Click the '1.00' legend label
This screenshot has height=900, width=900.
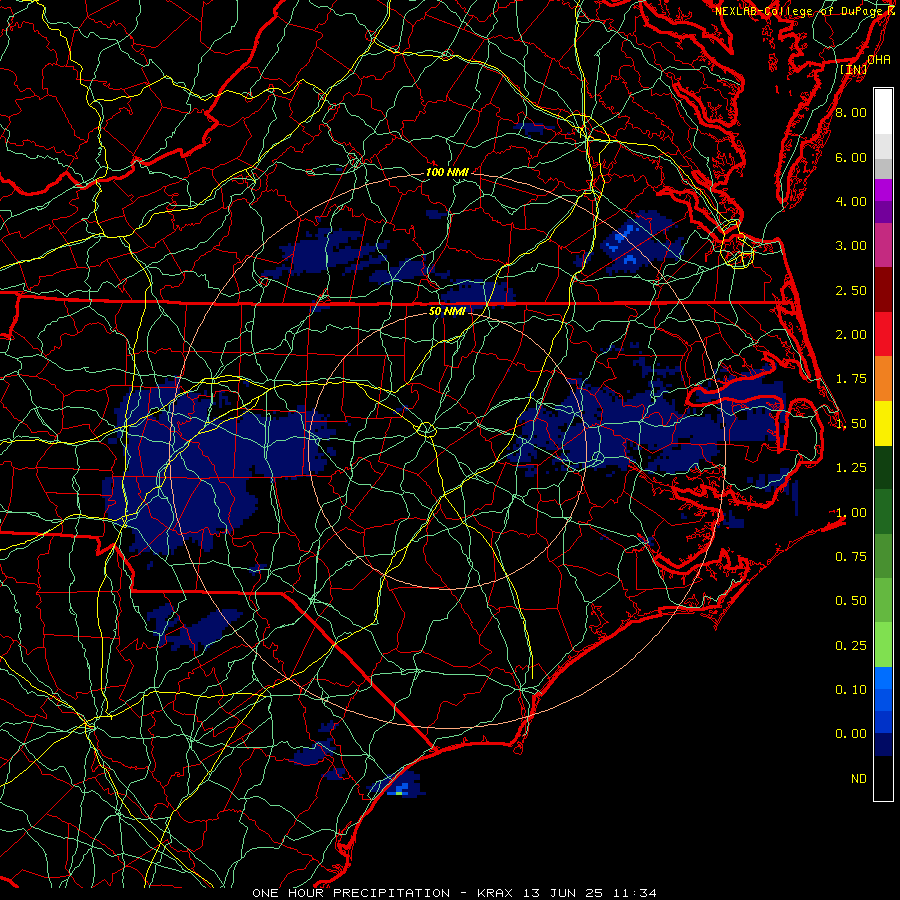(x=851, y=513)
